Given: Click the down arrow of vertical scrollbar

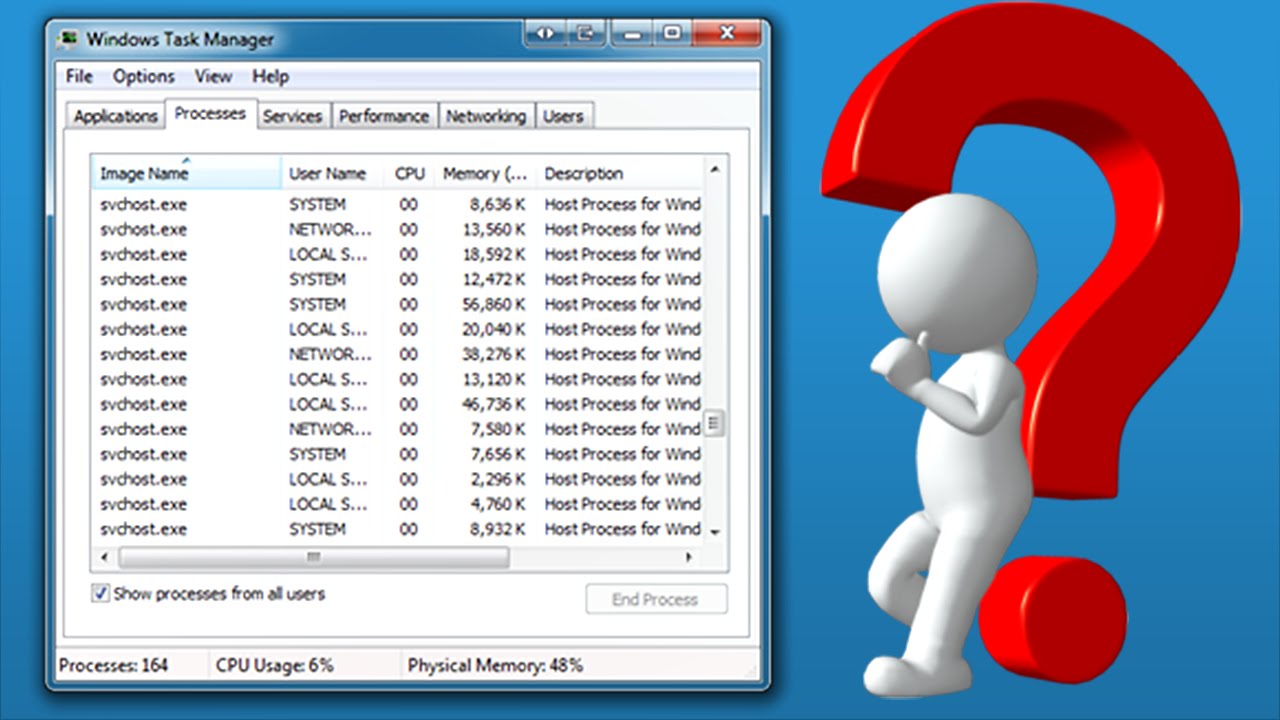Looking at the screenshot, I should tap(714, 531).
